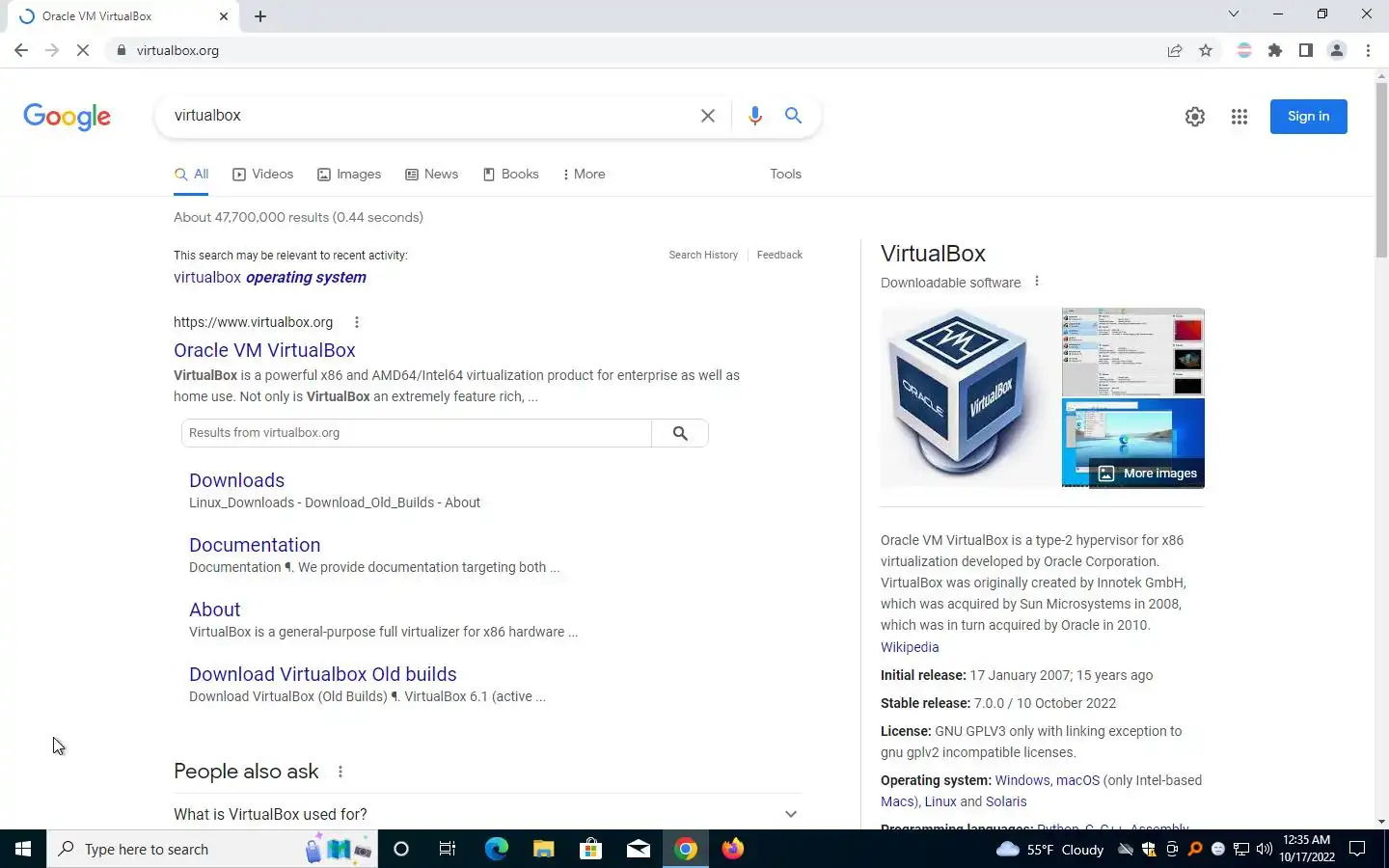Open the taskbar clock showing 12:35 AM
This screenshot has width=1389, height=868.
[x=1307, y=849]
